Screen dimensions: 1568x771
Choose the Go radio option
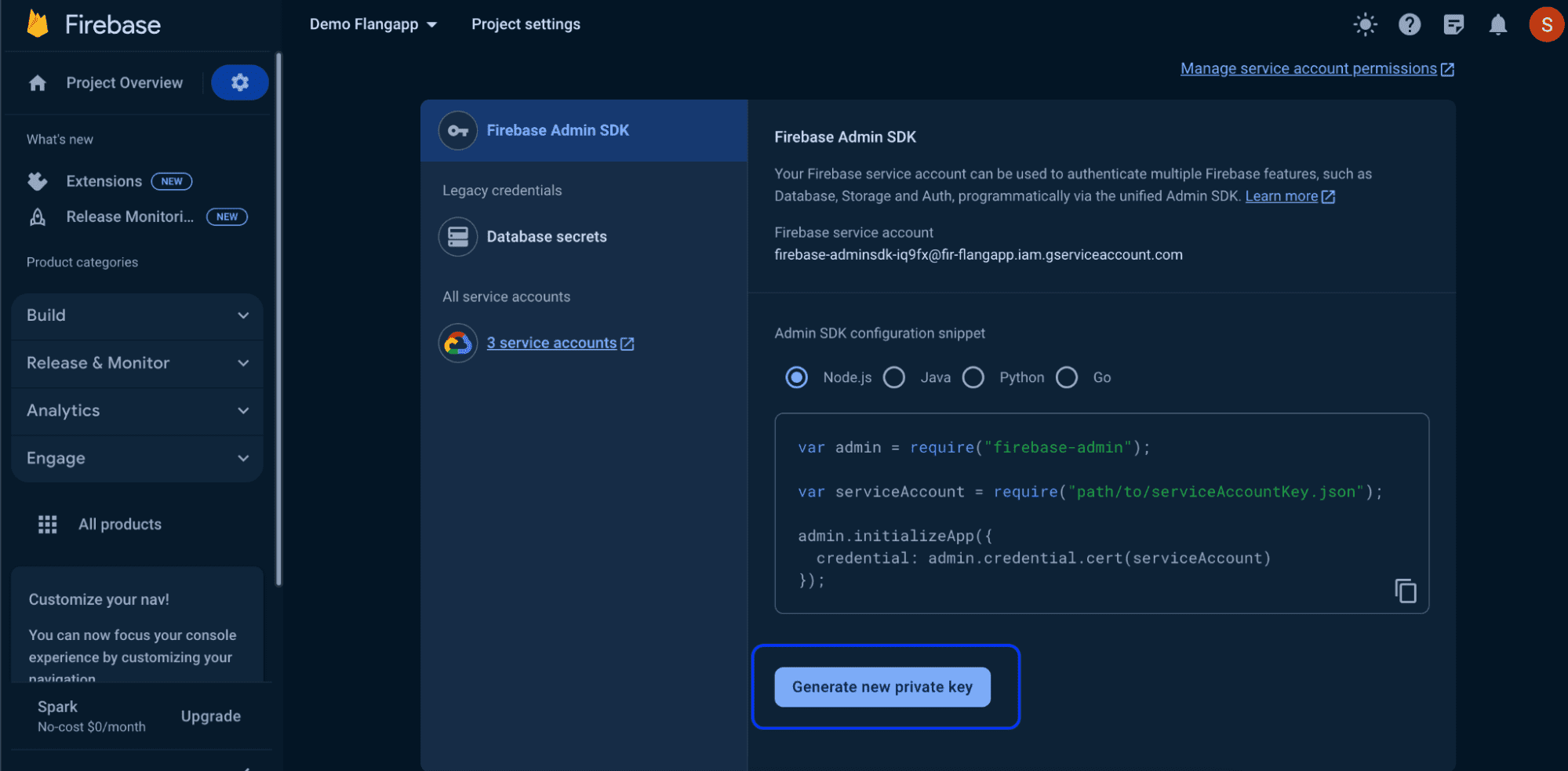[1067, 377]
